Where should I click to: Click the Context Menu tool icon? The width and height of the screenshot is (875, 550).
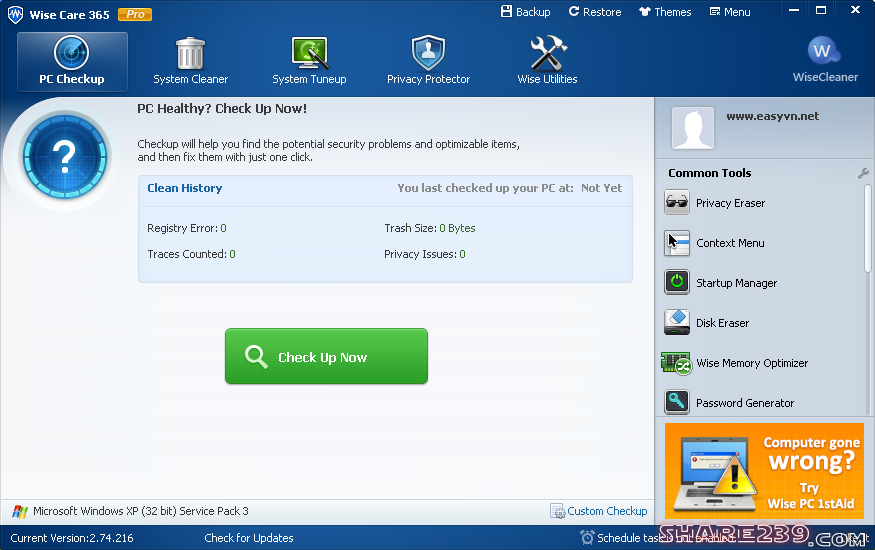677,243
